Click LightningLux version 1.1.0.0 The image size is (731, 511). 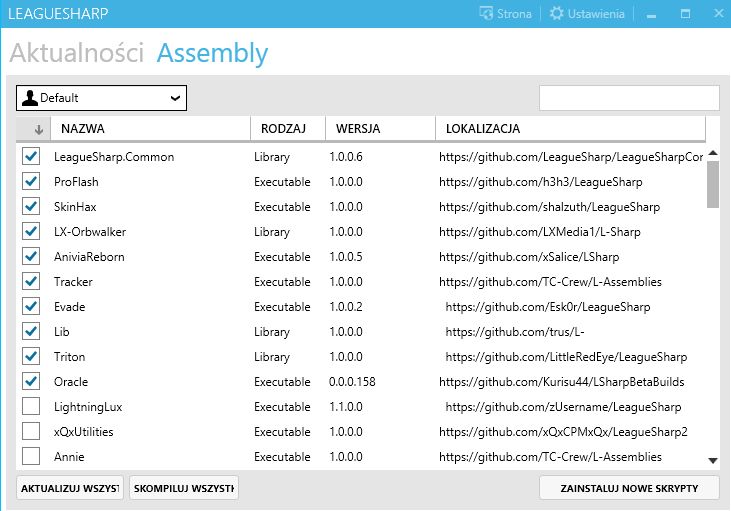pyautogui.click(x=345, y=407)
